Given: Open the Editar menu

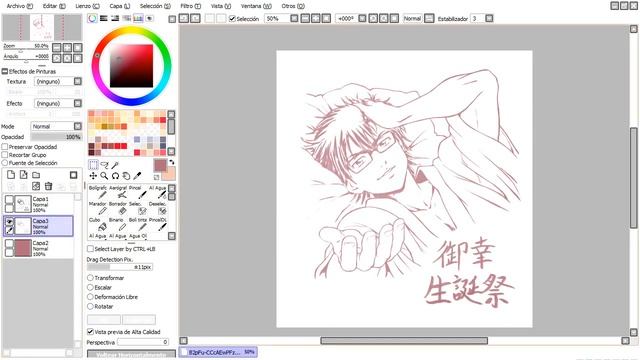Looking at the screenshot, I should coord(54,6).
